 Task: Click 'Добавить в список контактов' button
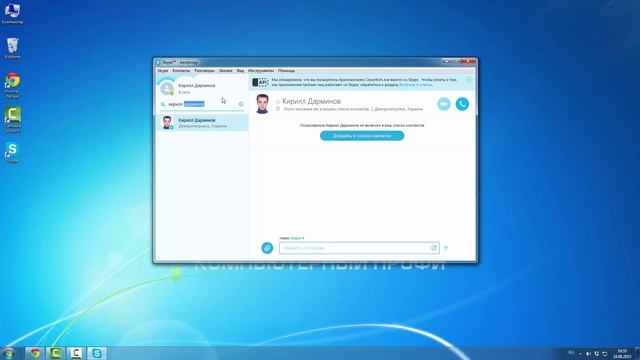click(x=362, y=136)
